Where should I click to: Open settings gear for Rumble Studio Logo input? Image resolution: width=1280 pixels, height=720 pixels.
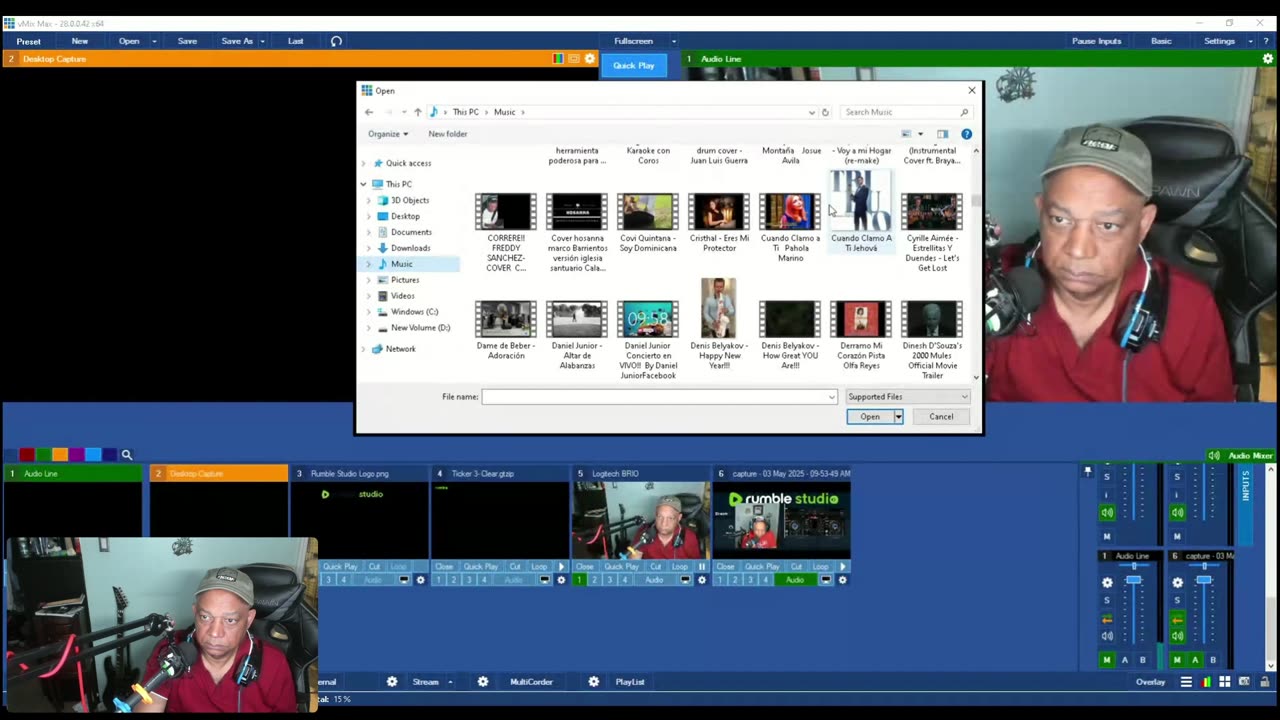[420, 580]
